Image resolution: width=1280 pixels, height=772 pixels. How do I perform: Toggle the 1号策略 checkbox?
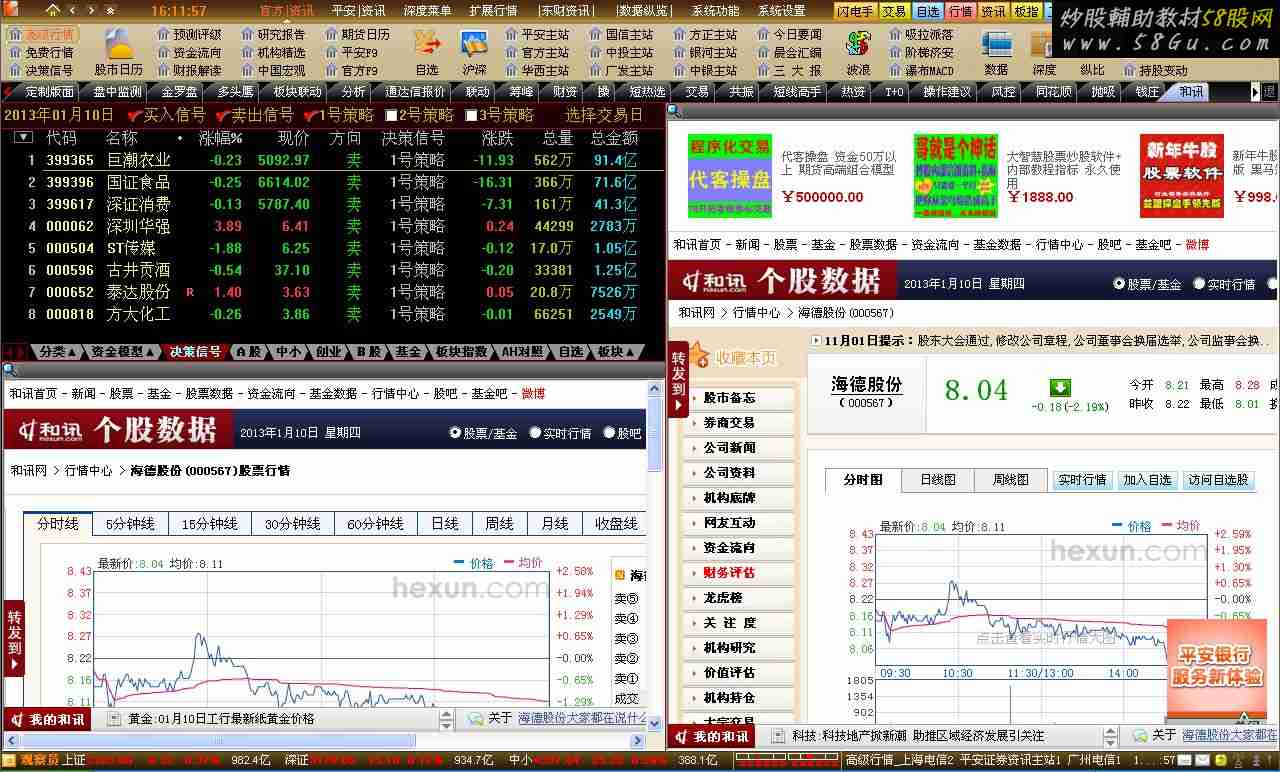point(310,115)
